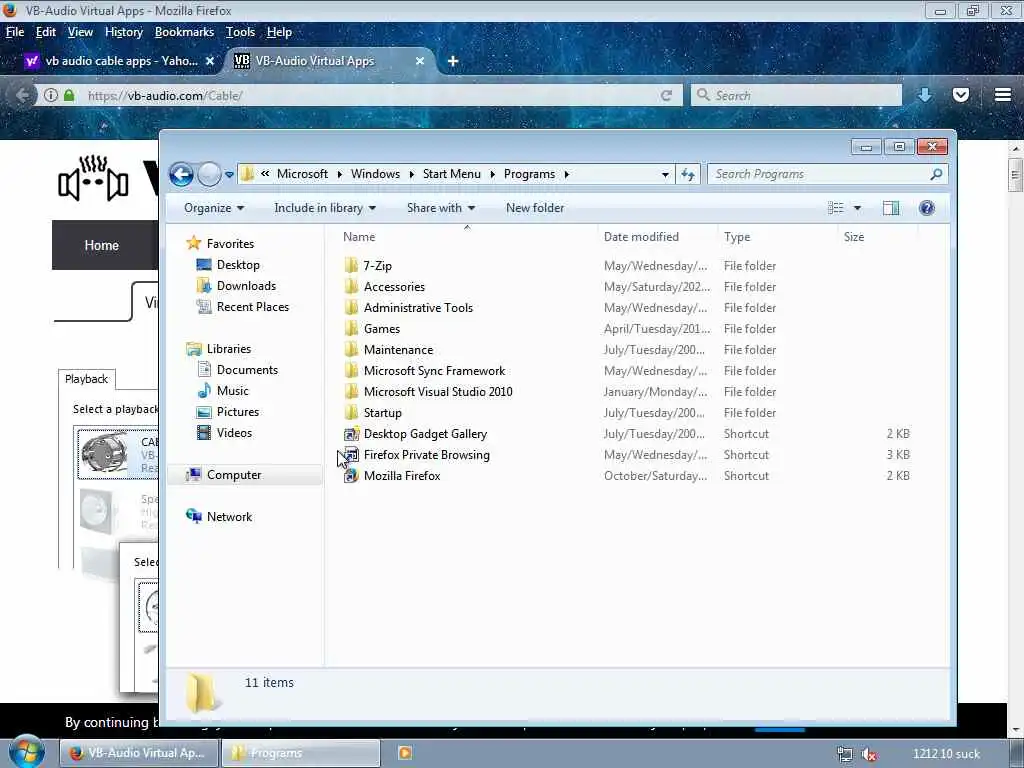Sort by the Size column header
The width and height of the screenshot is (1024, 768).
click(x=854, y=236)
